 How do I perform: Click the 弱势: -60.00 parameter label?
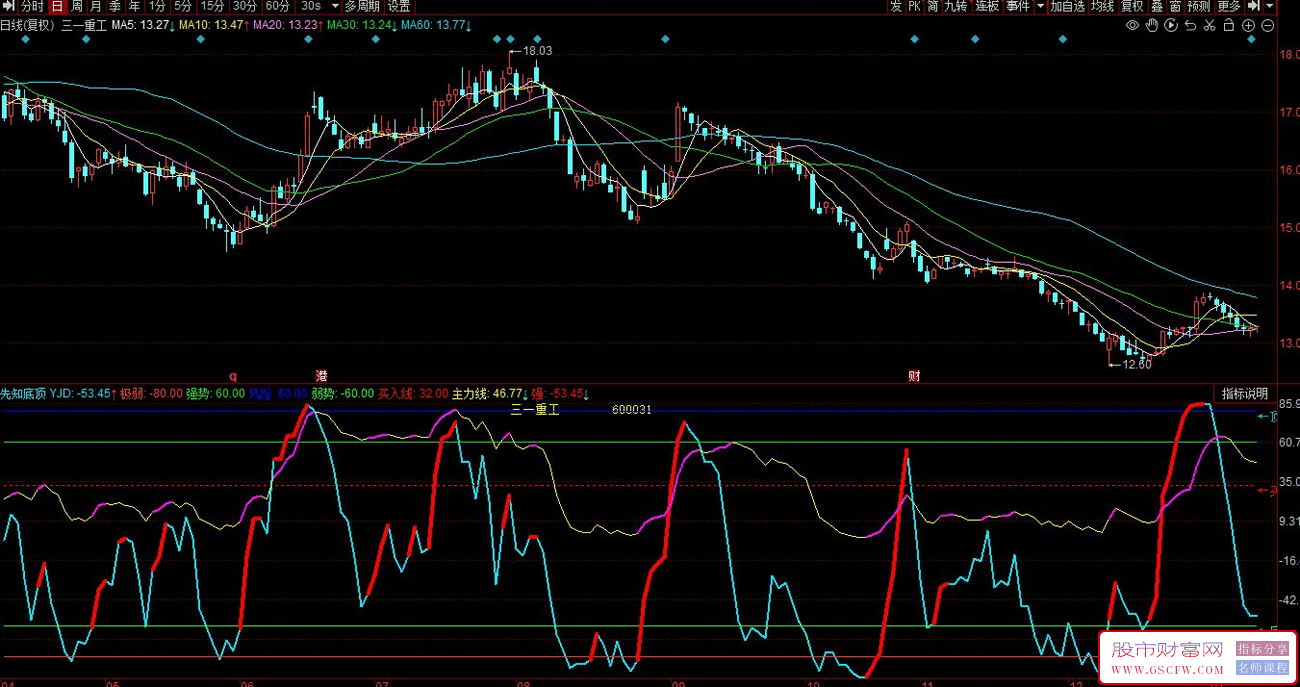click(342, 394)
